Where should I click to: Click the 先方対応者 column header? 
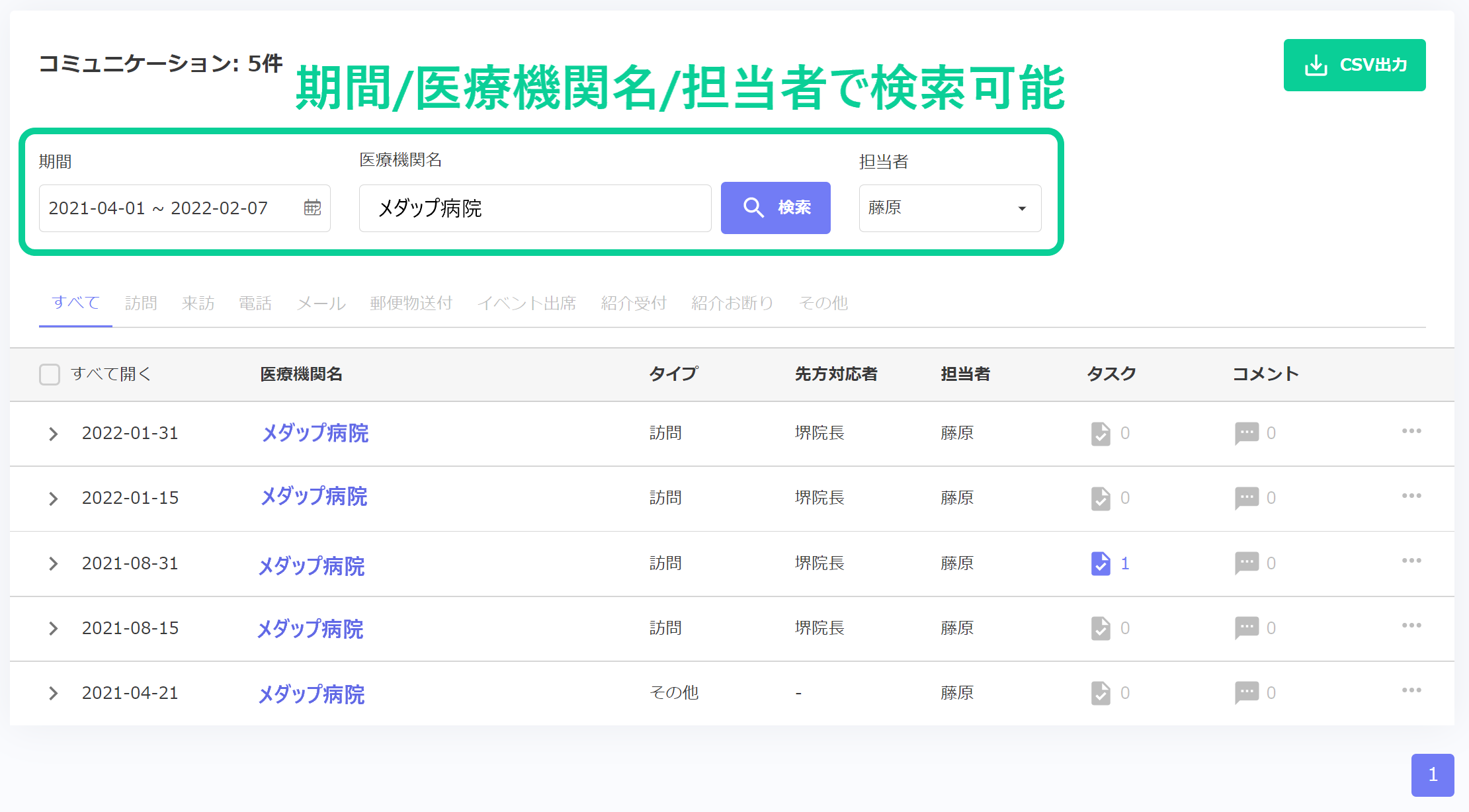point(836,374)
